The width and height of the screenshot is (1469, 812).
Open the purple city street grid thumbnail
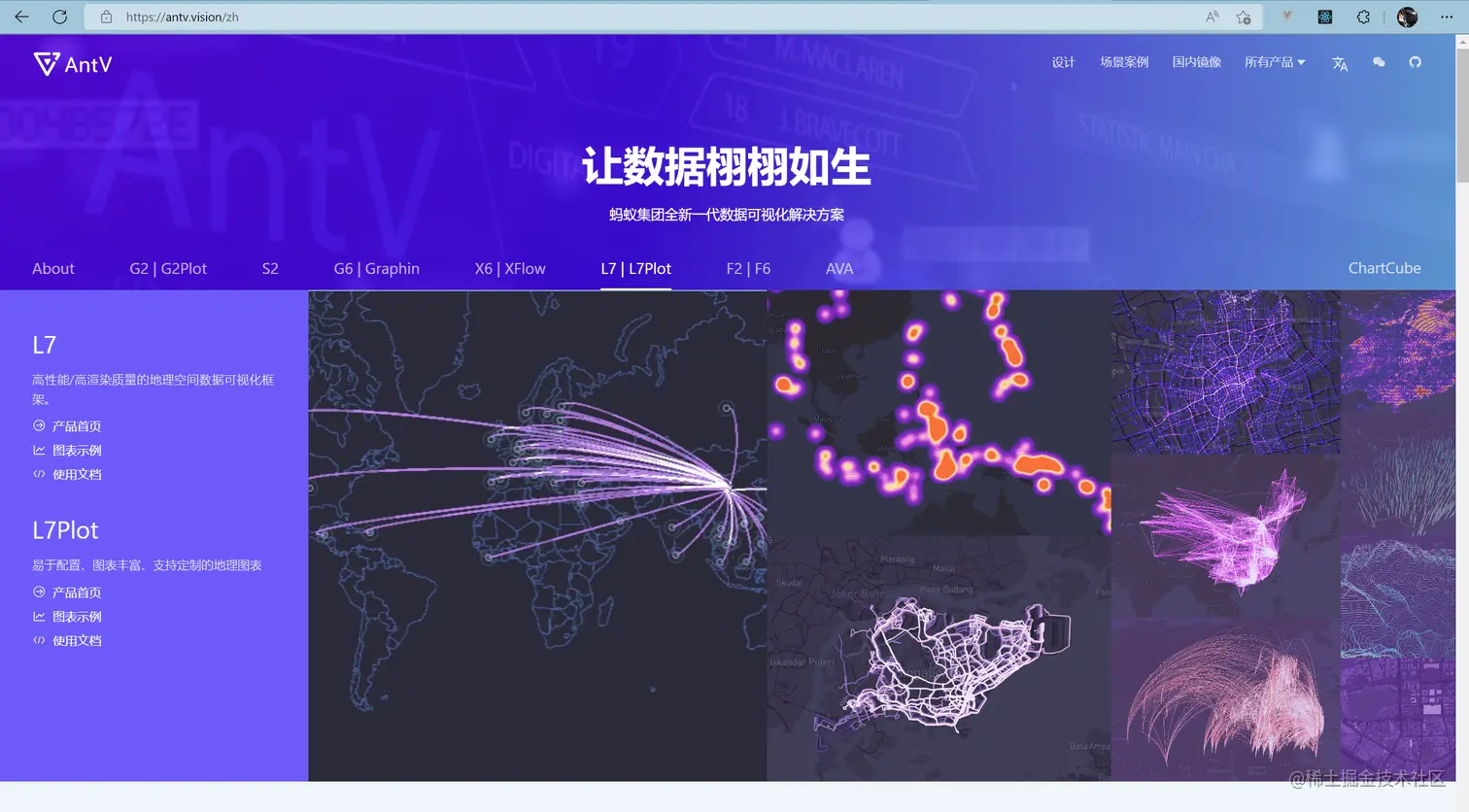point(1225,372)
